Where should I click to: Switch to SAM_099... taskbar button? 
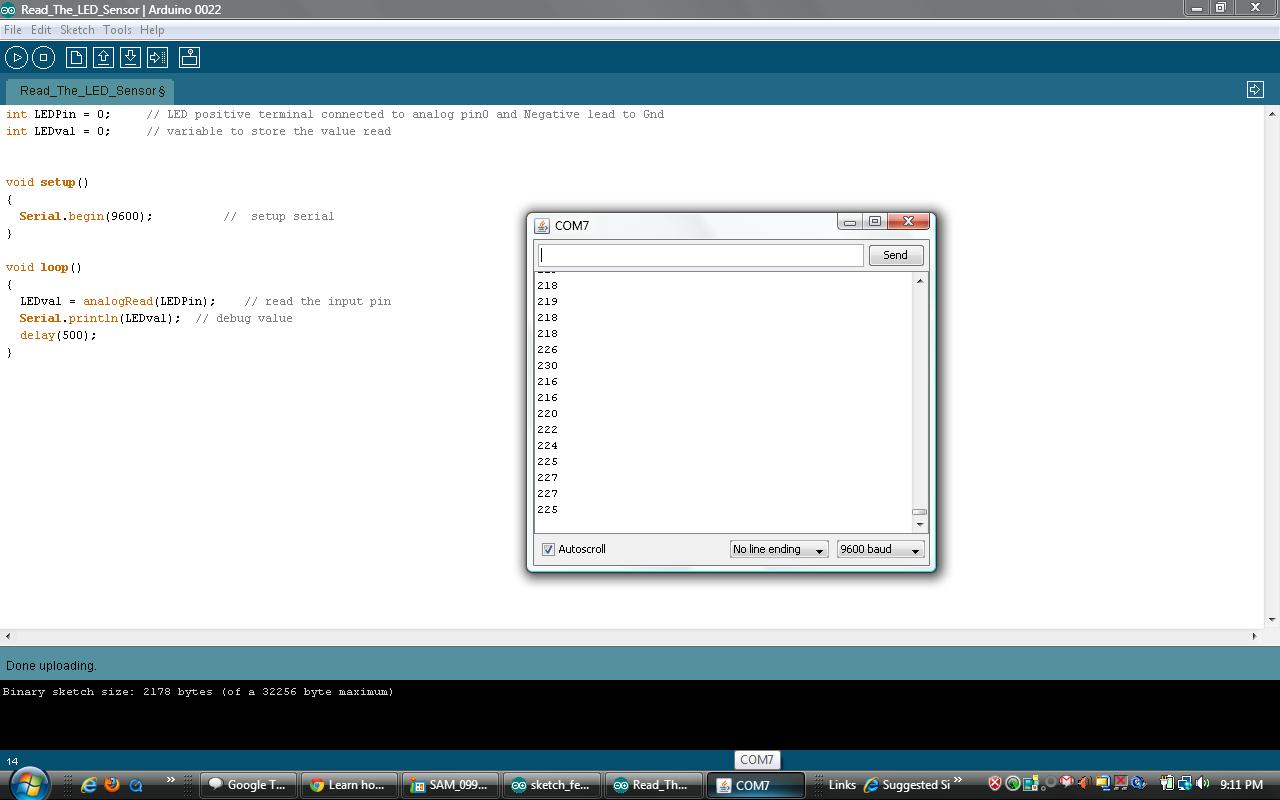(x=450, y=785)
